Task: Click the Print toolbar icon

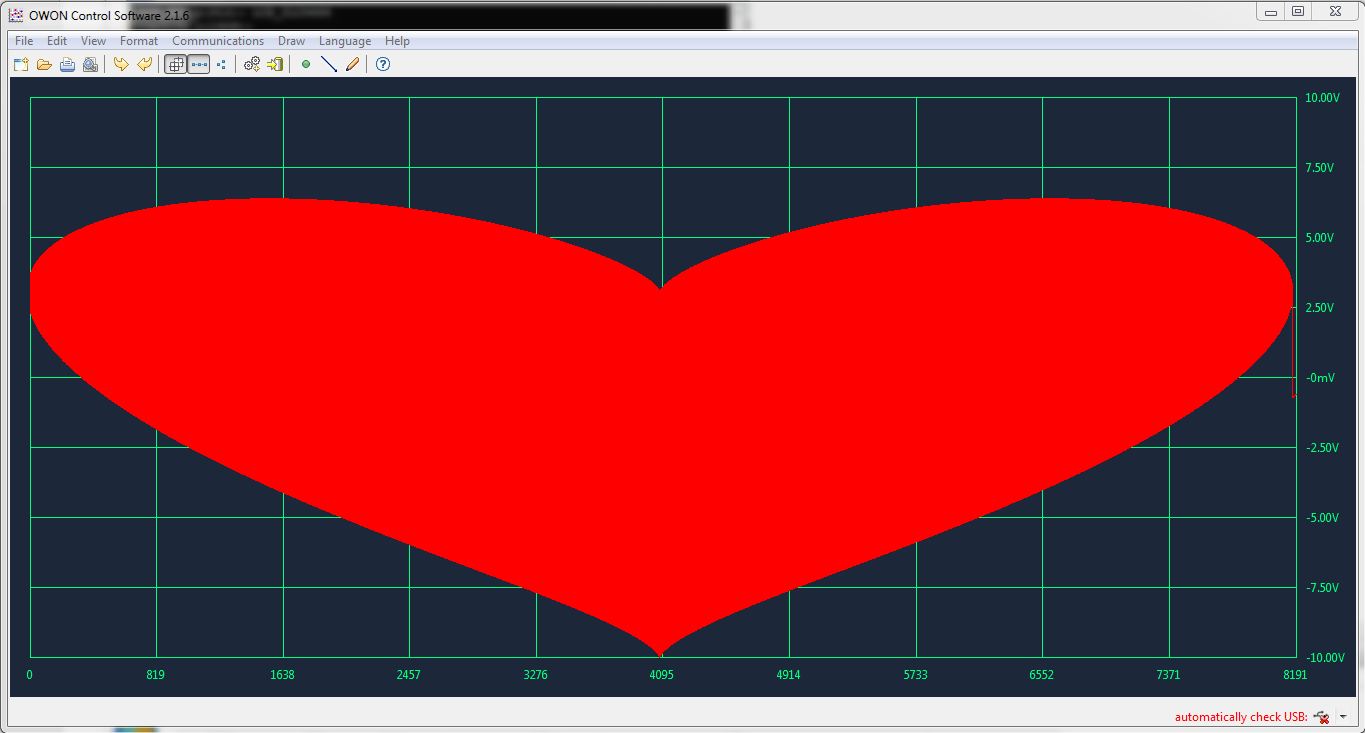Action: 67,64
